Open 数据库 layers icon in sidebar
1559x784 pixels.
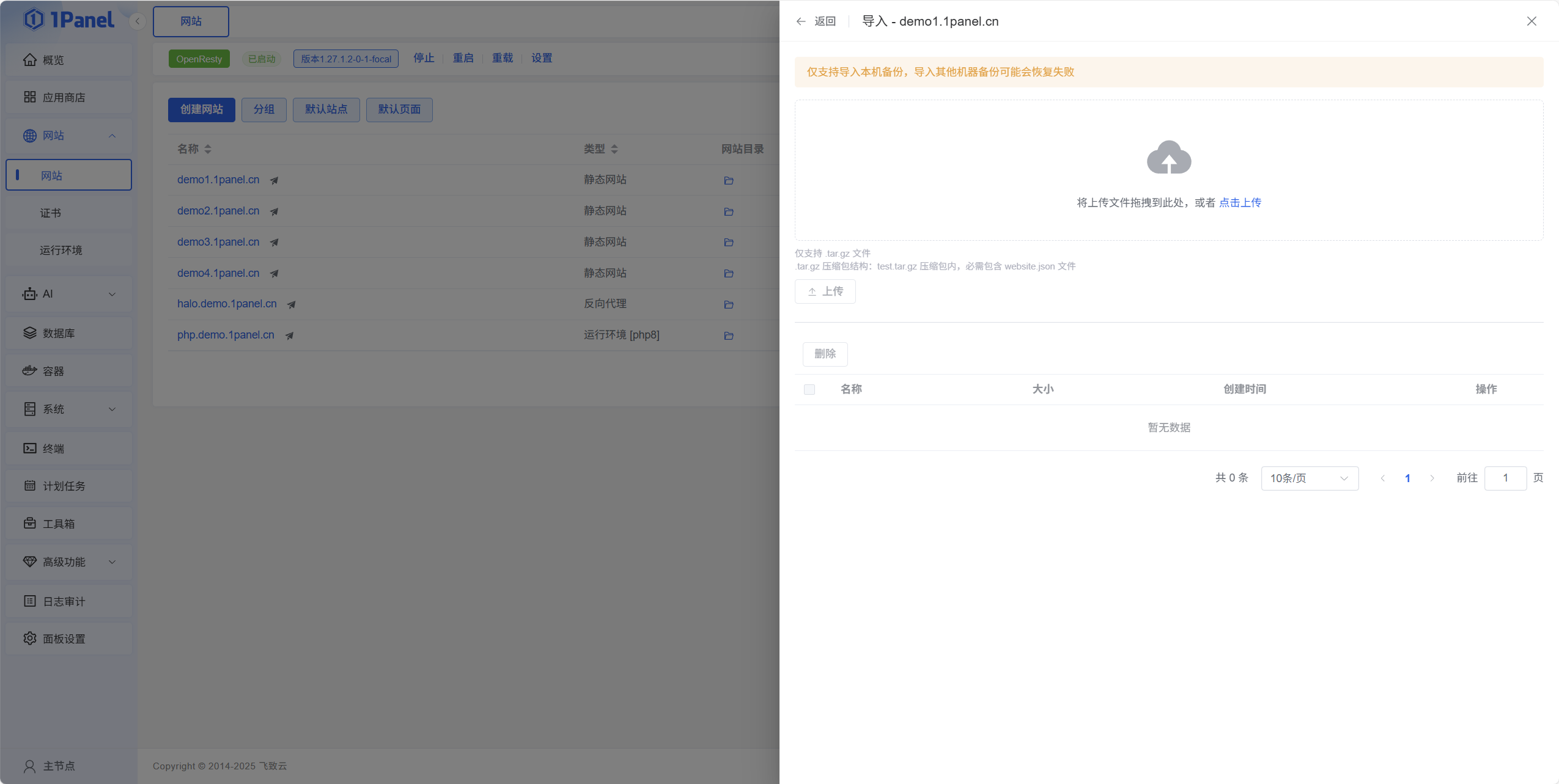point(30,333)
